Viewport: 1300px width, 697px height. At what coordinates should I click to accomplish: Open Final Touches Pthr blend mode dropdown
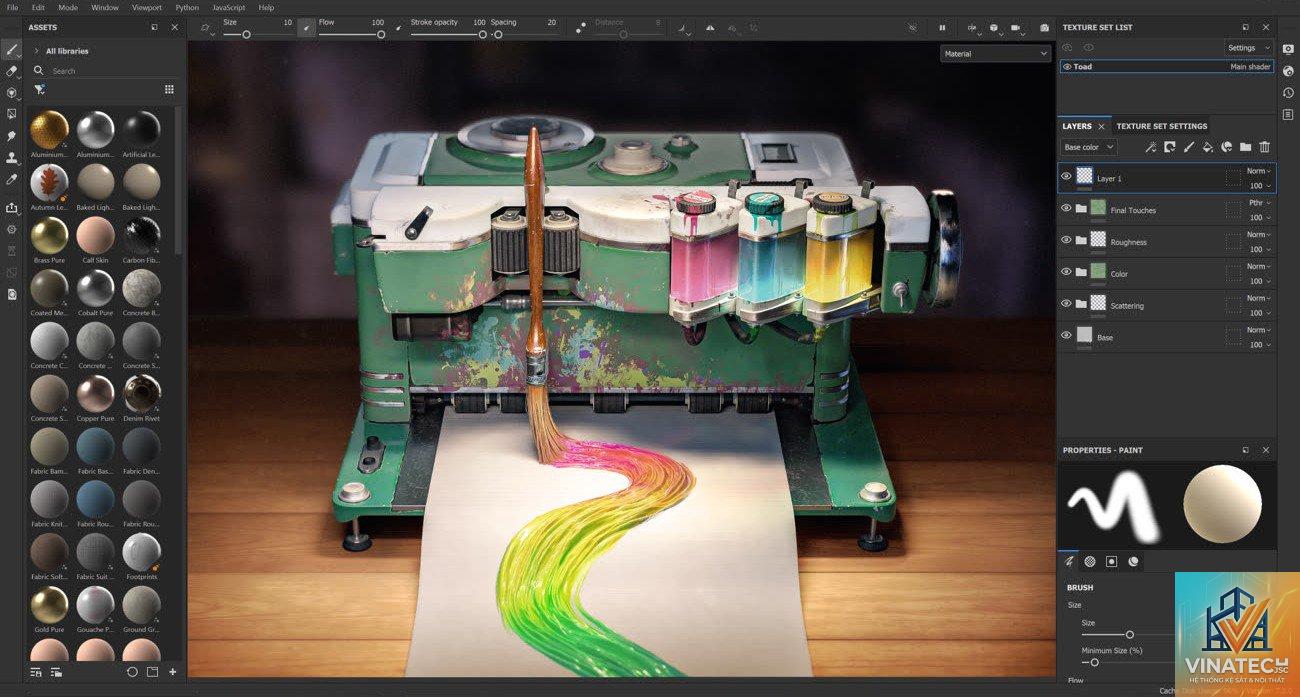click(1259, 203)
